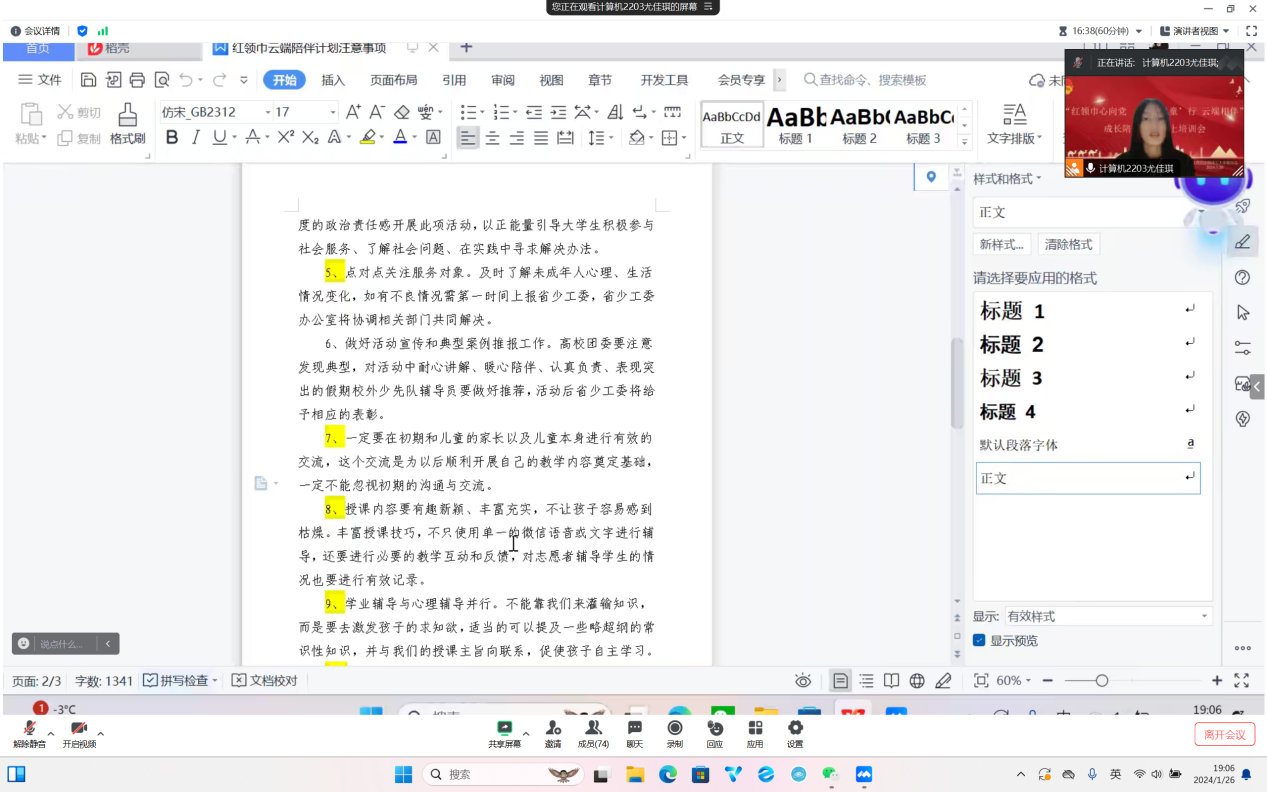This screenshot has width=1267, height=792.
Task: Open the font size dropdown showing 17
Action: (x=305, y=112)
